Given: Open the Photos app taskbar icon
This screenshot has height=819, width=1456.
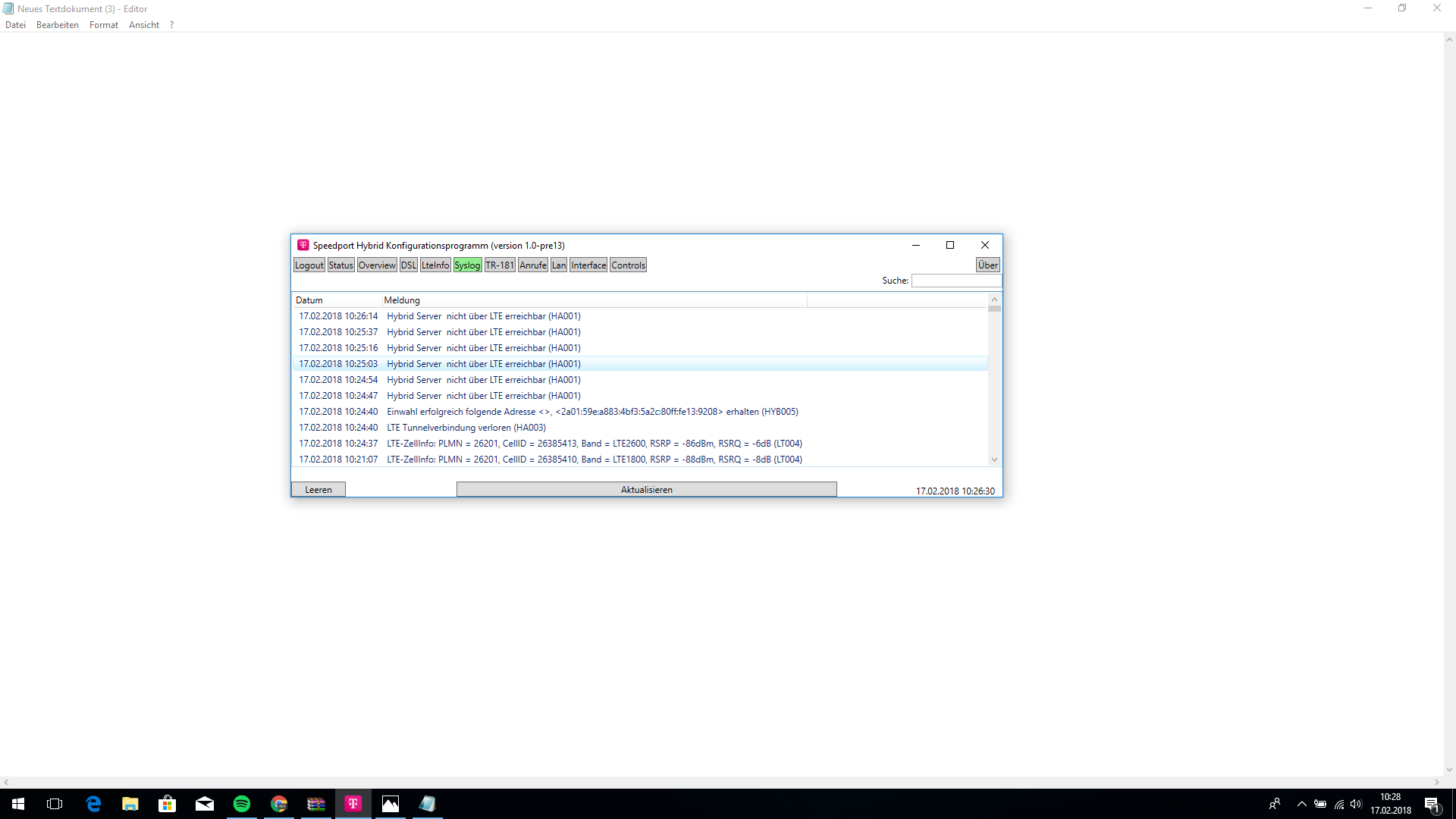Looking at the screenshot, I should point(391,804).
